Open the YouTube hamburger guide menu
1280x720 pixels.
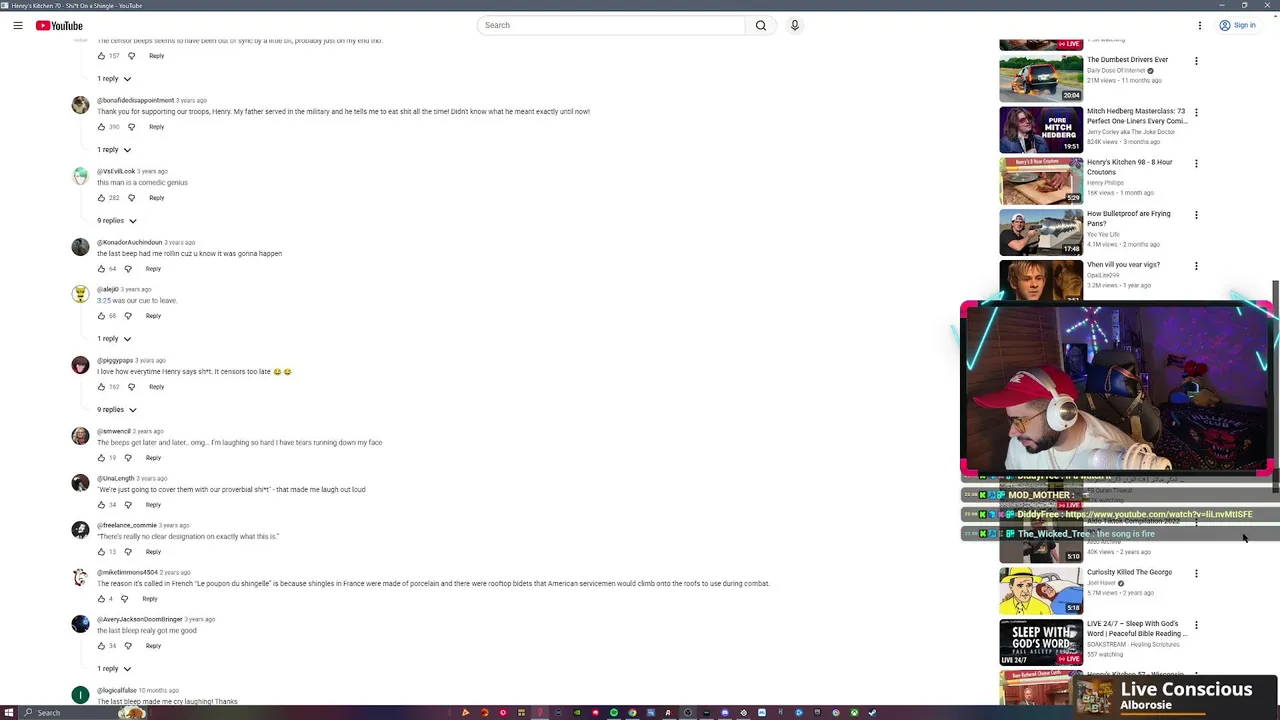[18, 25]
